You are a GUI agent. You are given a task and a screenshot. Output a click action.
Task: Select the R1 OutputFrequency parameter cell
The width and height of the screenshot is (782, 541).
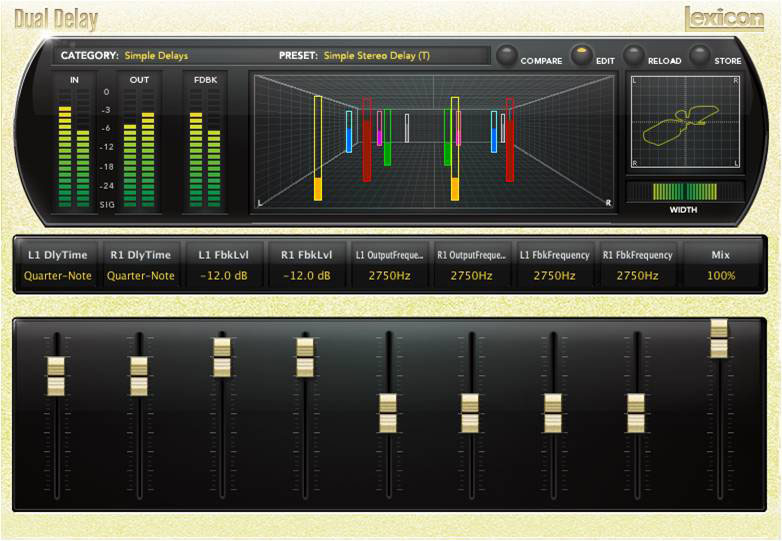472,265
